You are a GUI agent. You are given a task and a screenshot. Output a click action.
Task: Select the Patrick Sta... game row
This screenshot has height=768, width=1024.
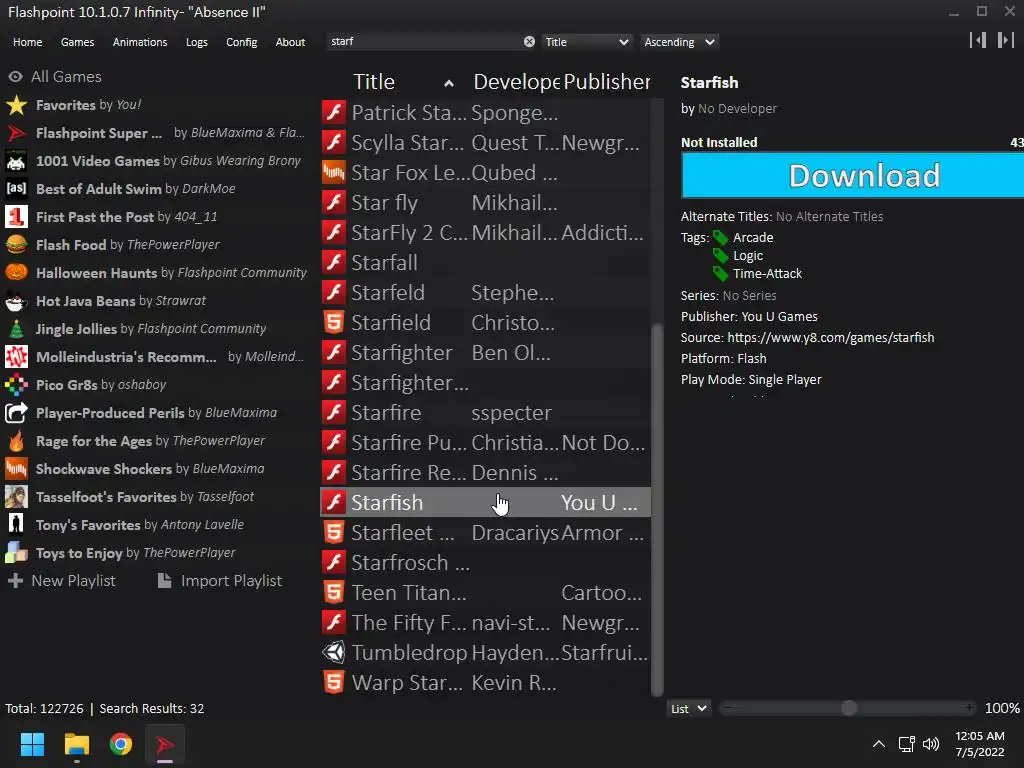tap(485, 113)
